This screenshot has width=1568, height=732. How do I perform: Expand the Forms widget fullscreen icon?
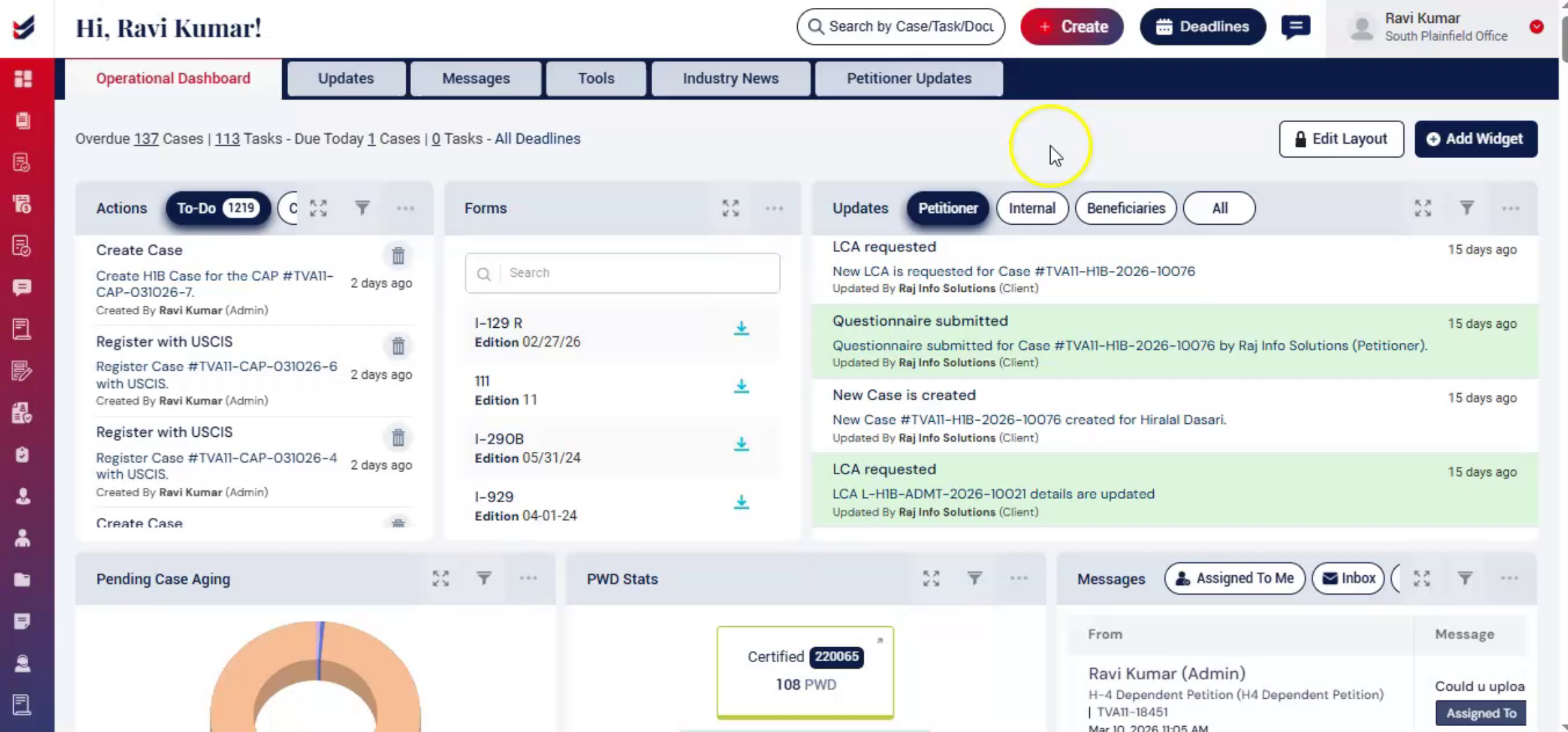[730, 208]
